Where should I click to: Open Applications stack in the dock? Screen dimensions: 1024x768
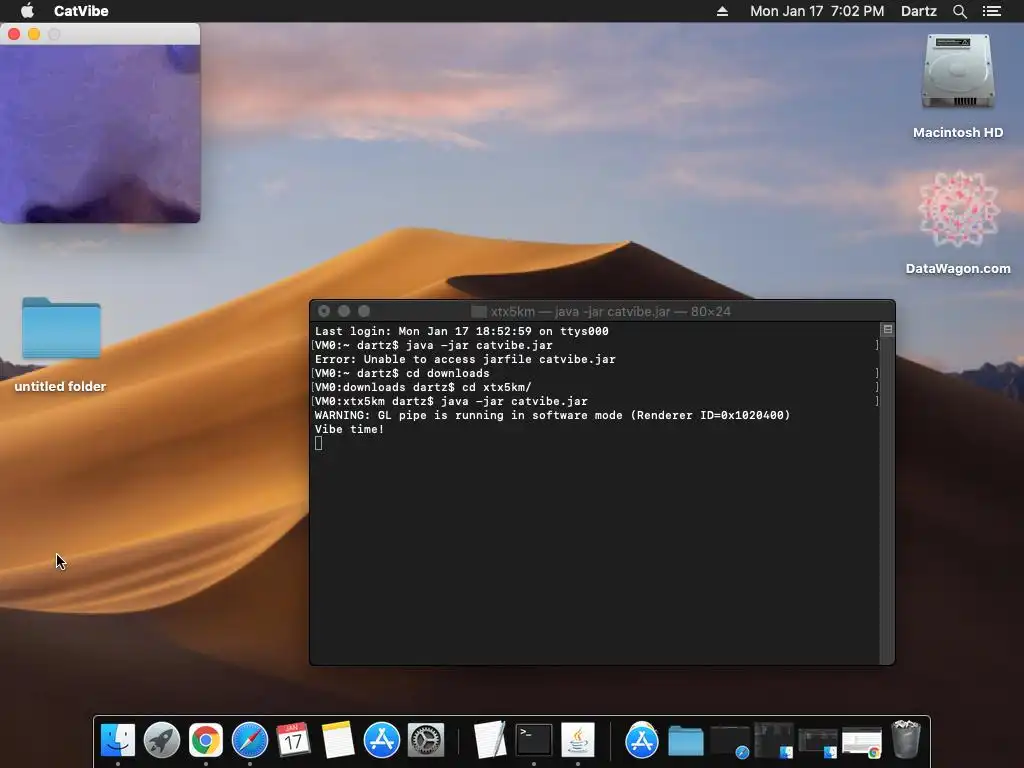641,741
